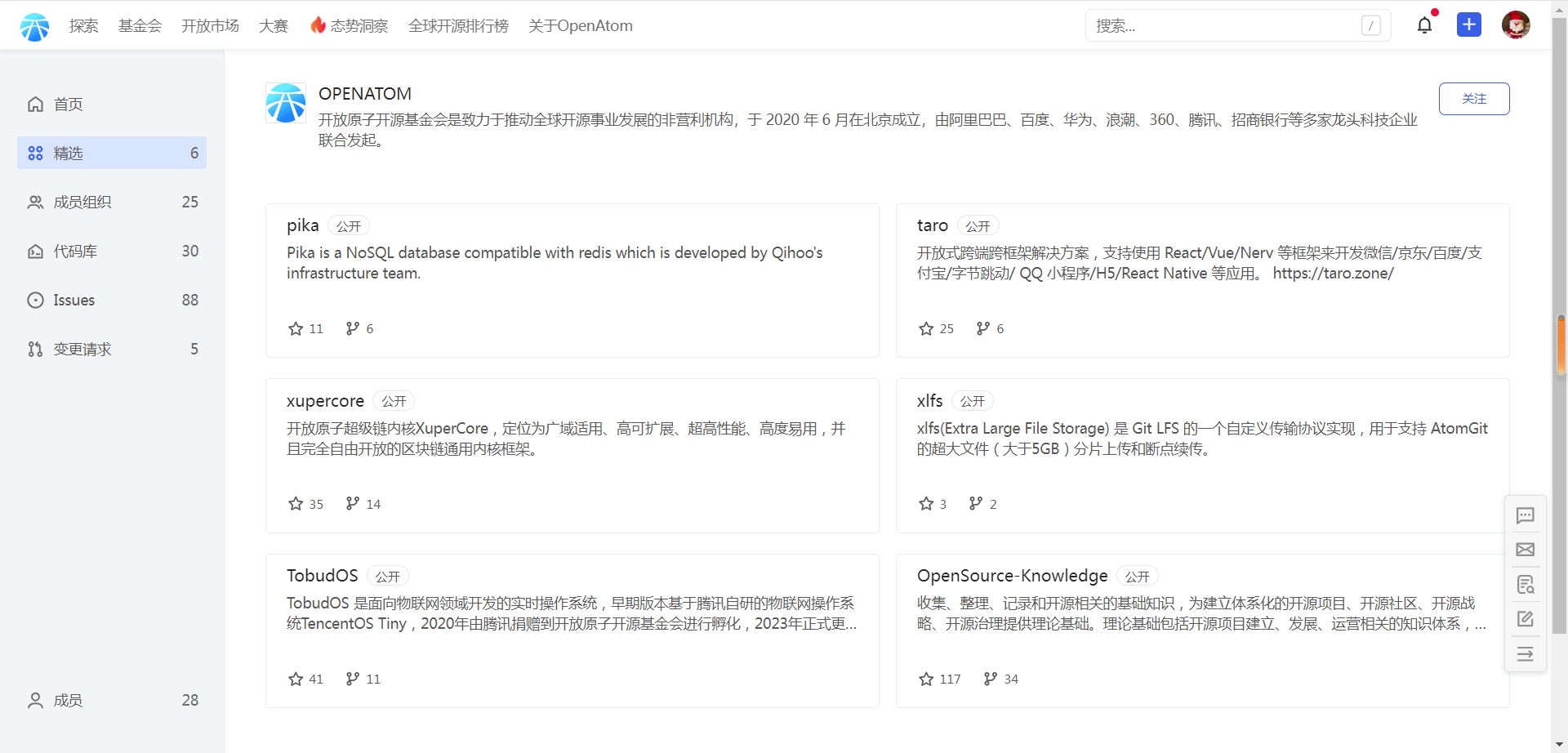The height and width of the screenshot is (753, 1568).
Task: Click the flame icon beside 态势洞察
Action: [318, 25]
